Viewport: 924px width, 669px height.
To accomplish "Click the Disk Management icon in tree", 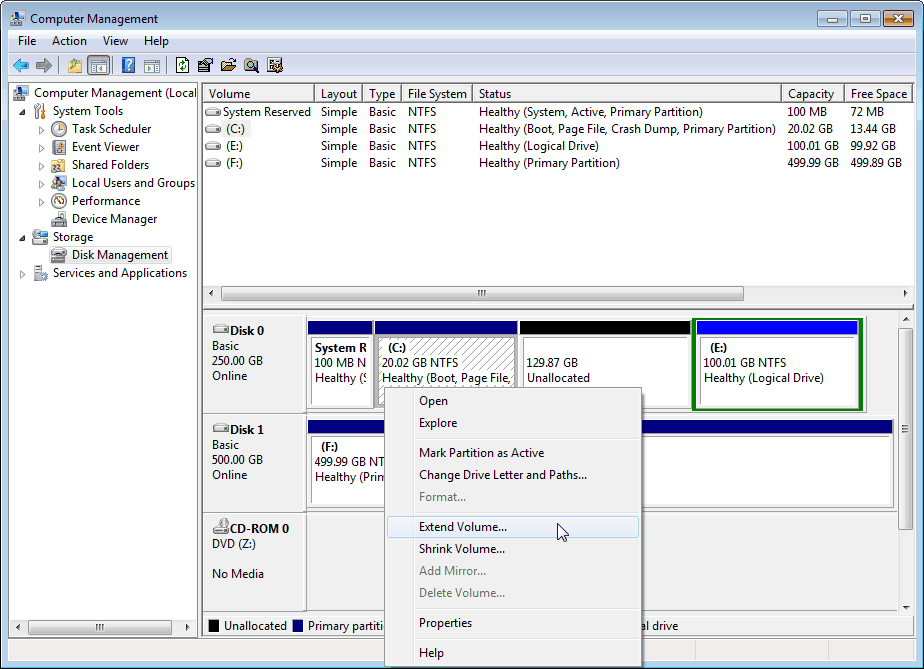I will tap(58, 255).
